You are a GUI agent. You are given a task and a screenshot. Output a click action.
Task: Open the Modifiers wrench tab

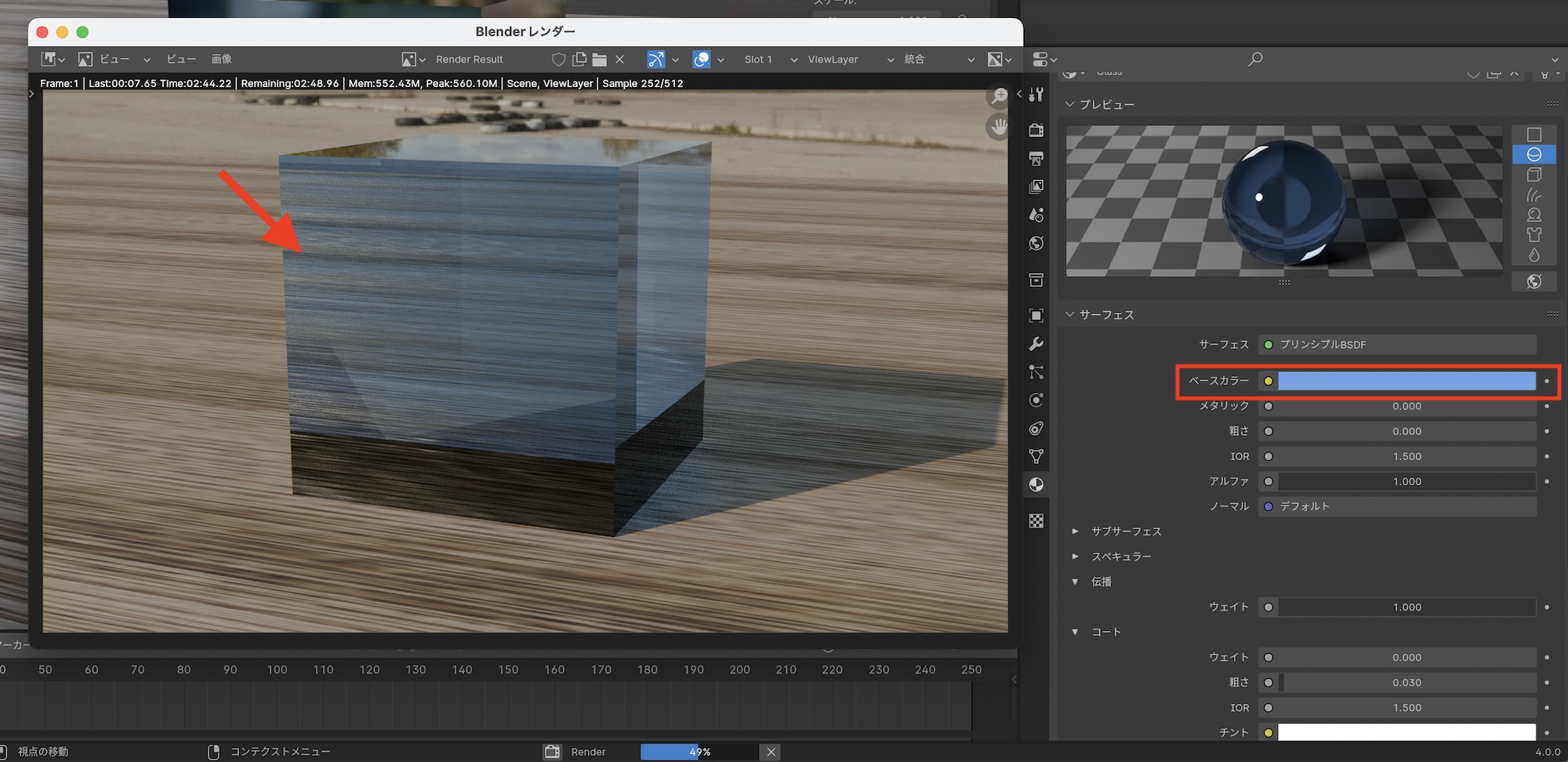[1036, 344]
